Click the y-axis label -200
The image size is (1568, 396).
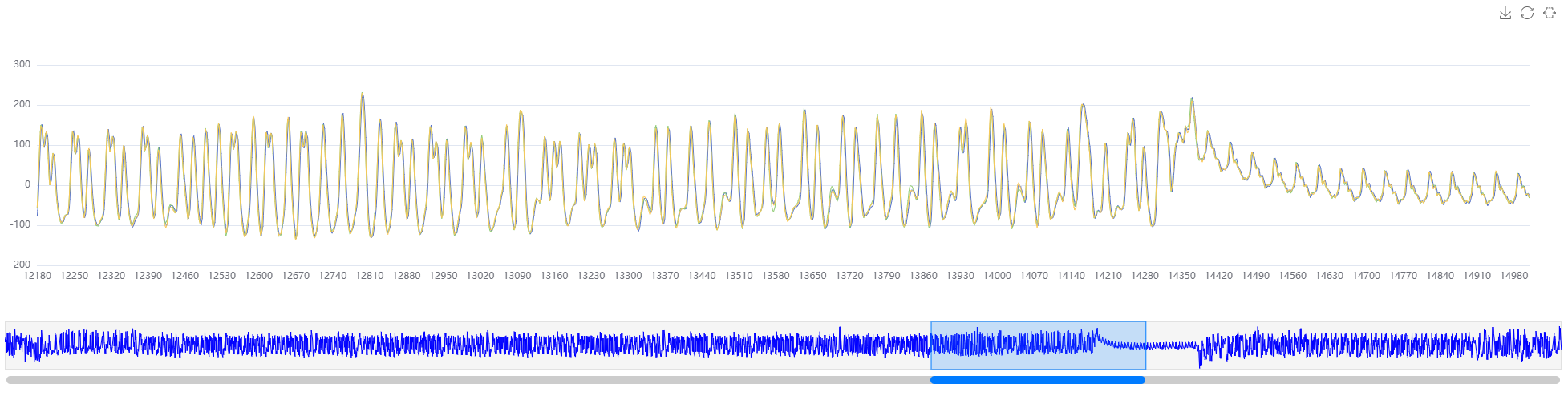(20, 265)
